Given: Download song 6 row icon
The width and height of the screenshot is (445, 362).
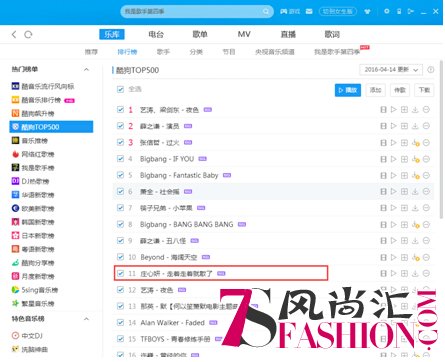Looking at the screenshot, I should pyautogui.click(x=415, y=191).
